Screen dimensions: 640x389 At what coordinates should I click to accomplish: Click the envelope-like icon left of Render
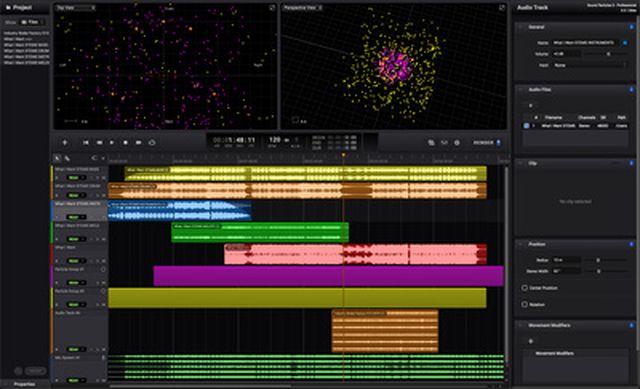[x=444, y=142]
